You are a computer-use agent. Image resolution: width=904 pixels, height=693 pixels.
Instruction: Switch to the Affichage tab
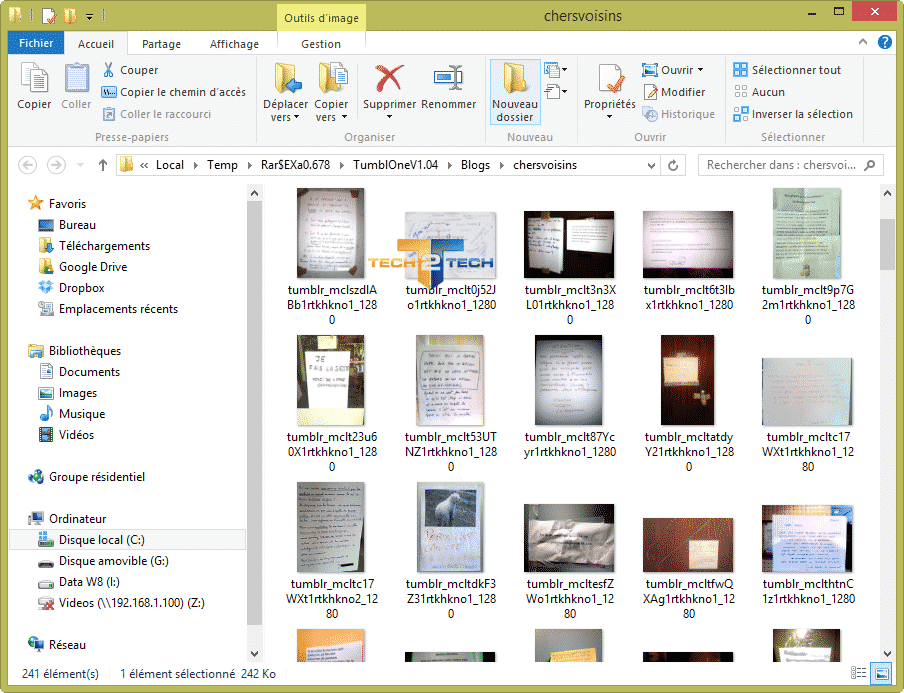pyautogui.click(x=234, y=44)
